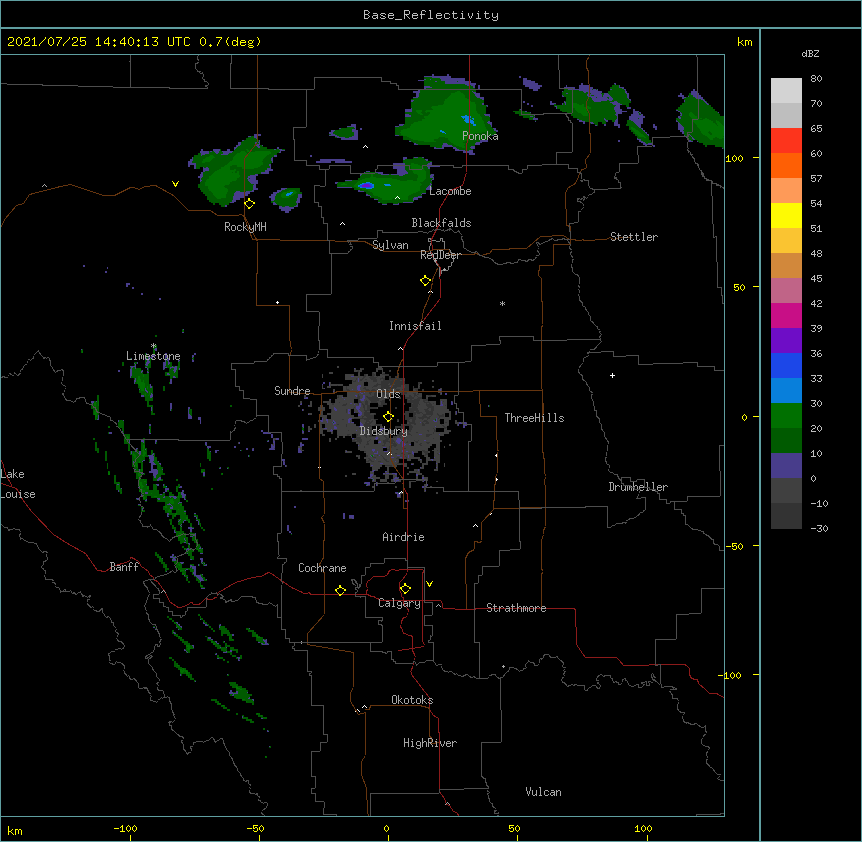This screenshot has width=862, height=842.
Task: Click the yellow v marker west of RockyMH echo
Action: pyautogui.click(x=175, y=184)
